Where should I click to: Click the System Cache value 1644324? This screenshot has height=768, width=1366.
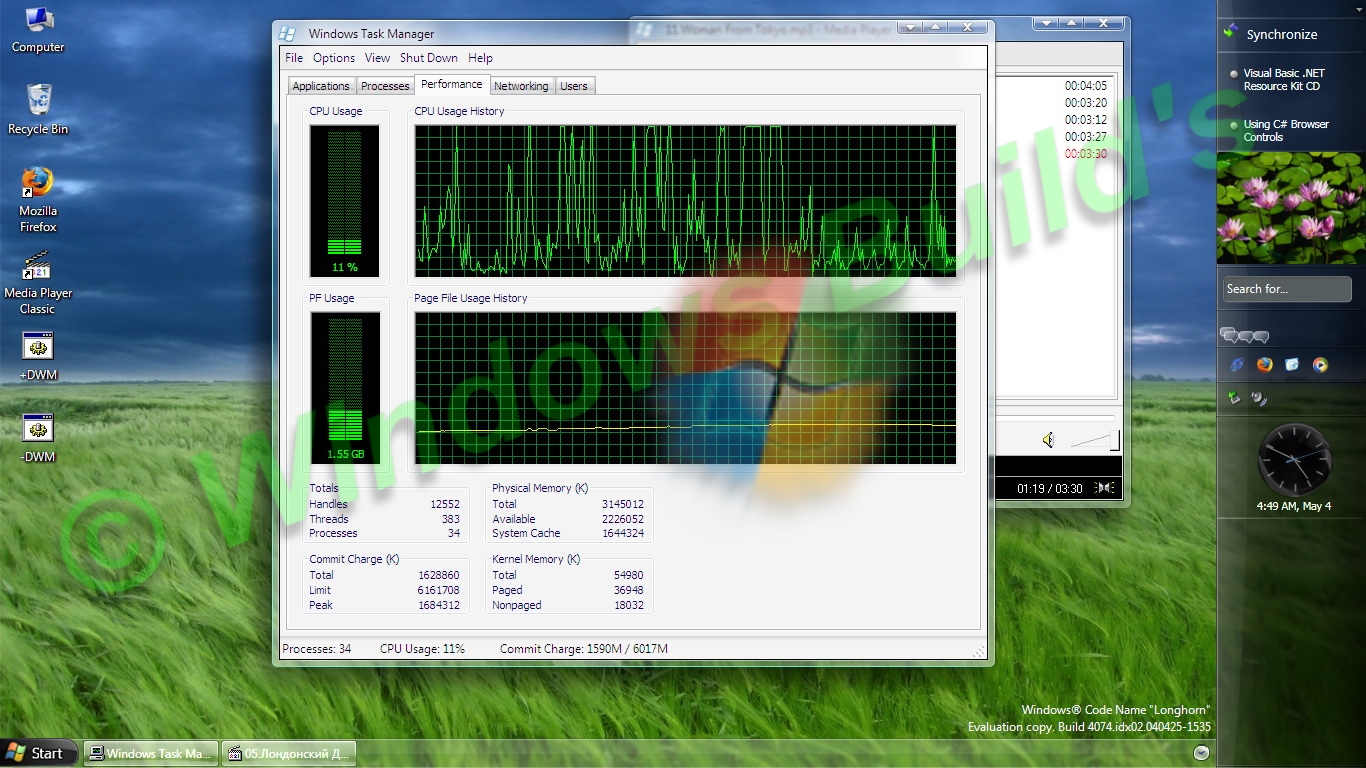(x=623, y=533)
